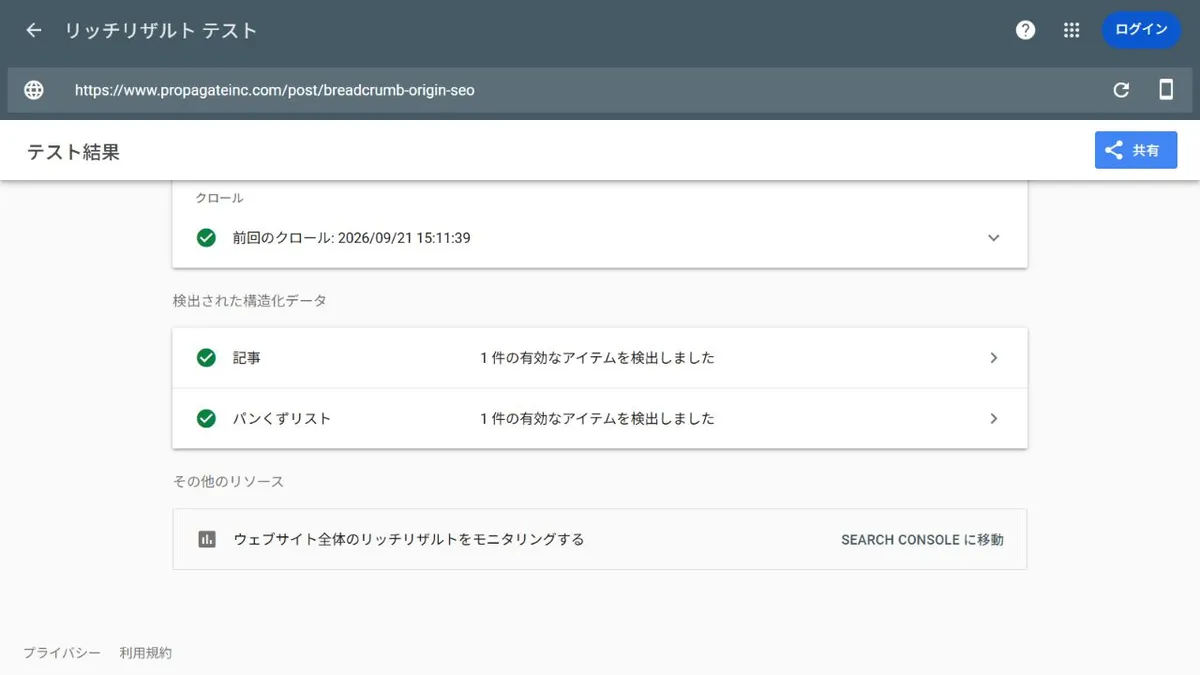This screenshot has width=1200, height=675.
Task: Click the crawl time 2026/09/21 15:11:39 text
Action: coord(404,238)
